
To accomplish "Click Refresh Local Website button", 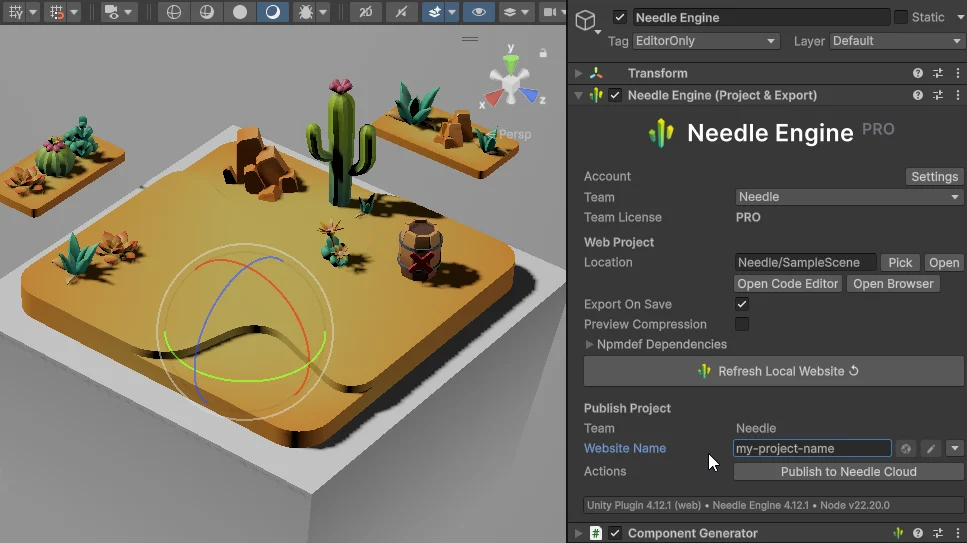I will (x=773, y=371).
